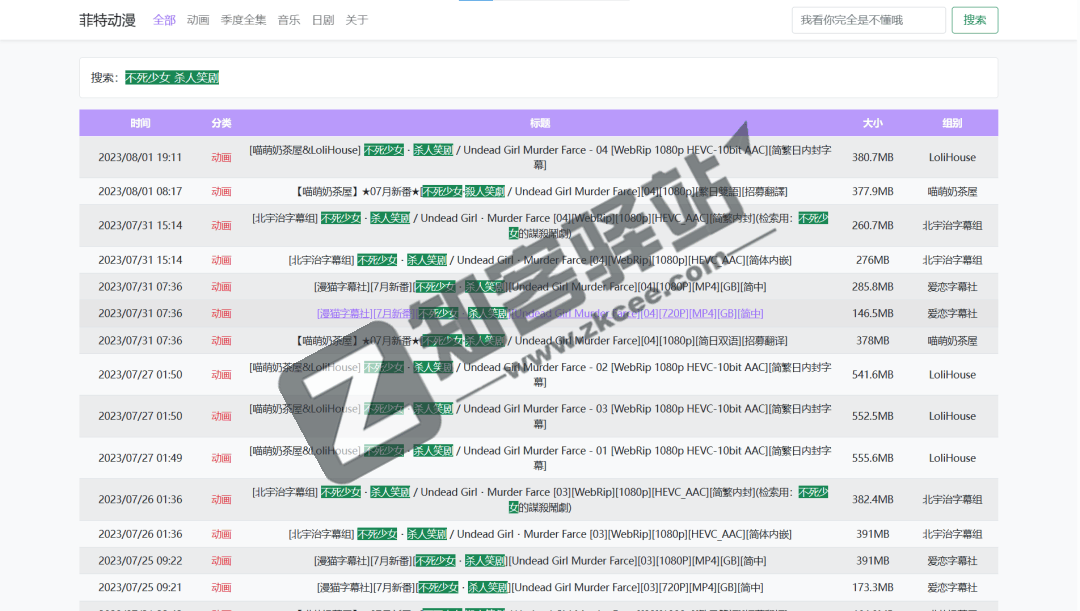Screen dimensions: 1080x611
Task: Select the 全部 navigation tab
Action: coord(164,20)
